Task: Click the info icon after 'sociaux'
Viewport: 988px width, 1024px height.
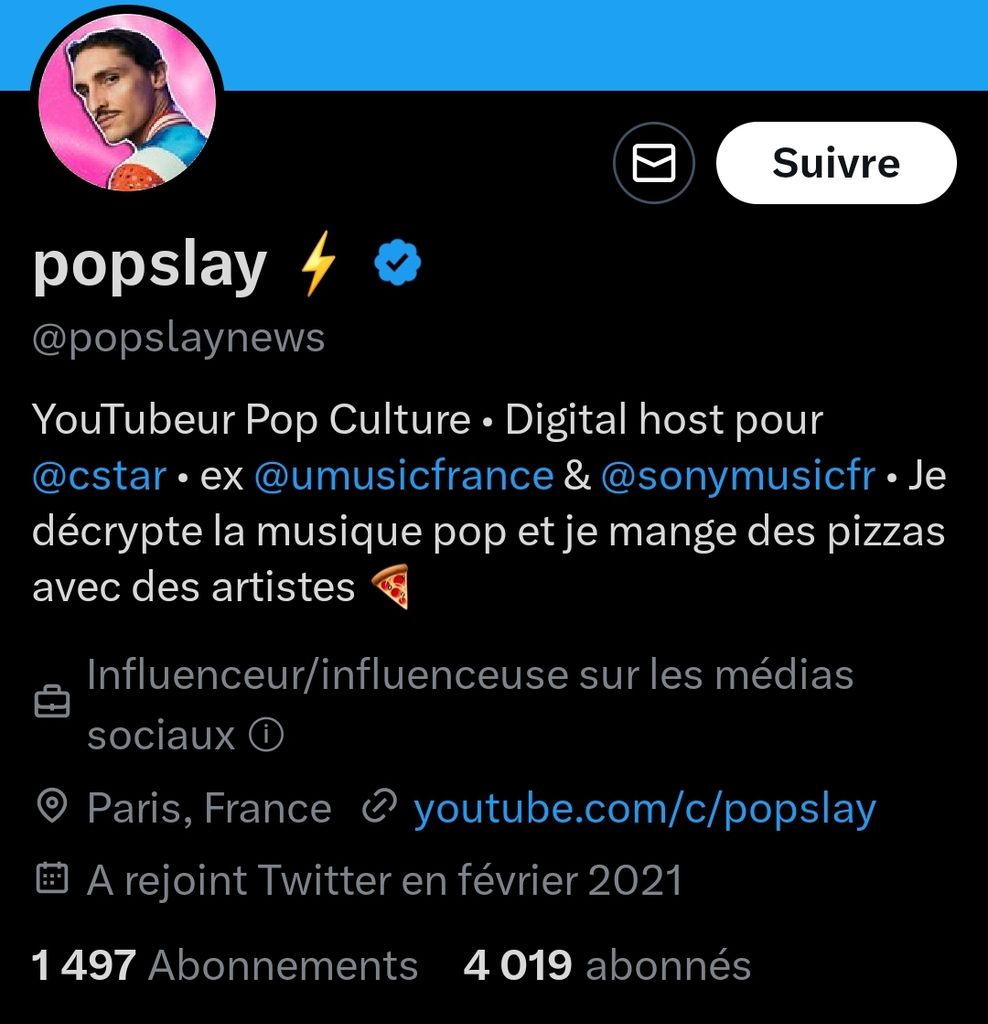Action: pos(266,736)
